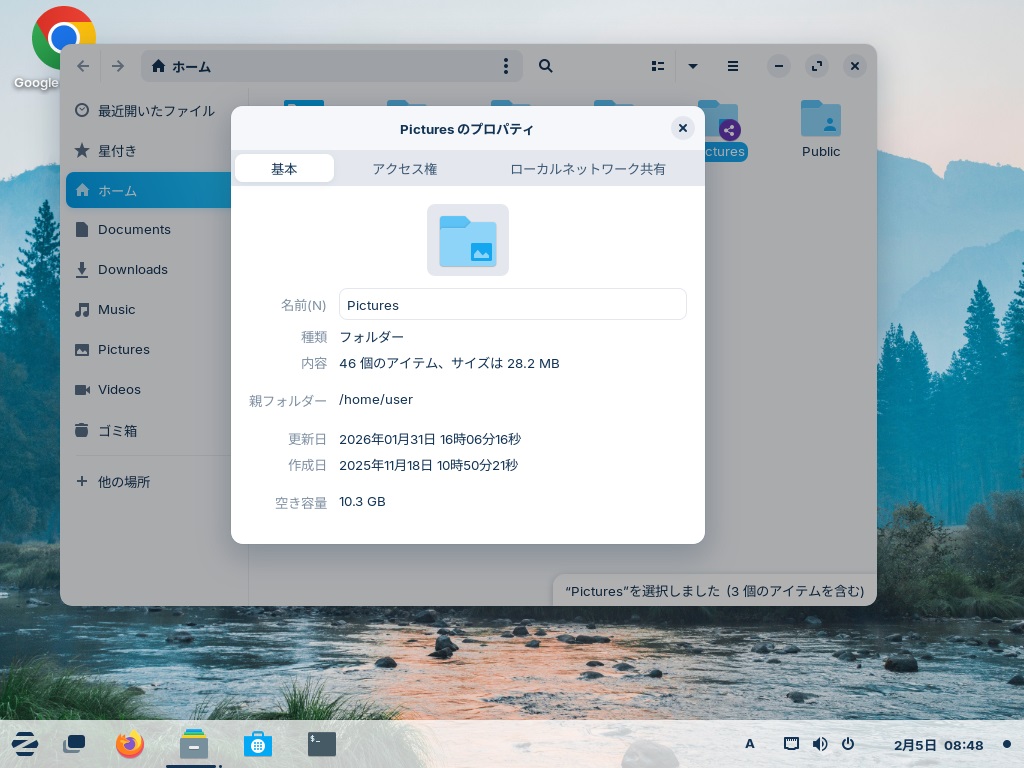
Task: Open the search icon in file manager
Action: coord(546,66)
